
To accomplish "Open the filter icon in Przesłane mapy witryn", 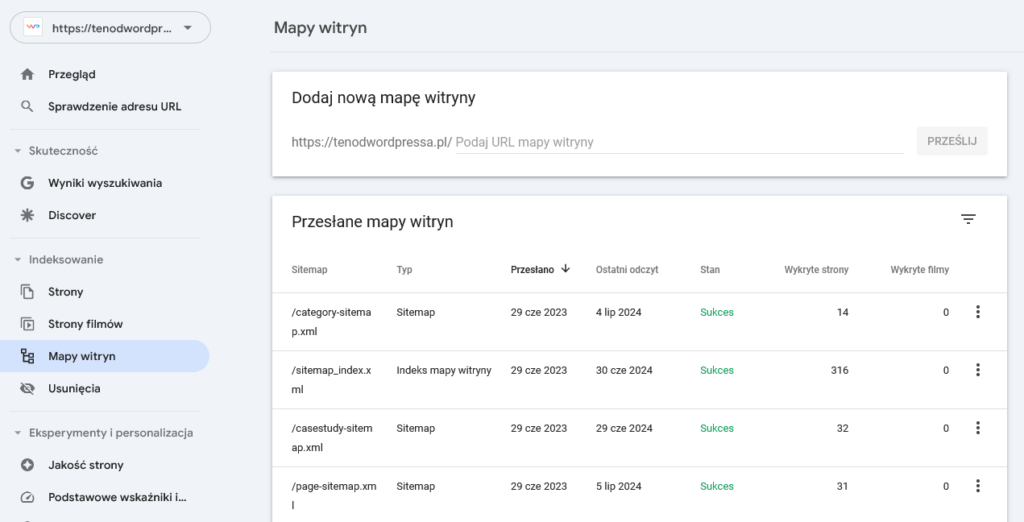I will pos(968,220).
